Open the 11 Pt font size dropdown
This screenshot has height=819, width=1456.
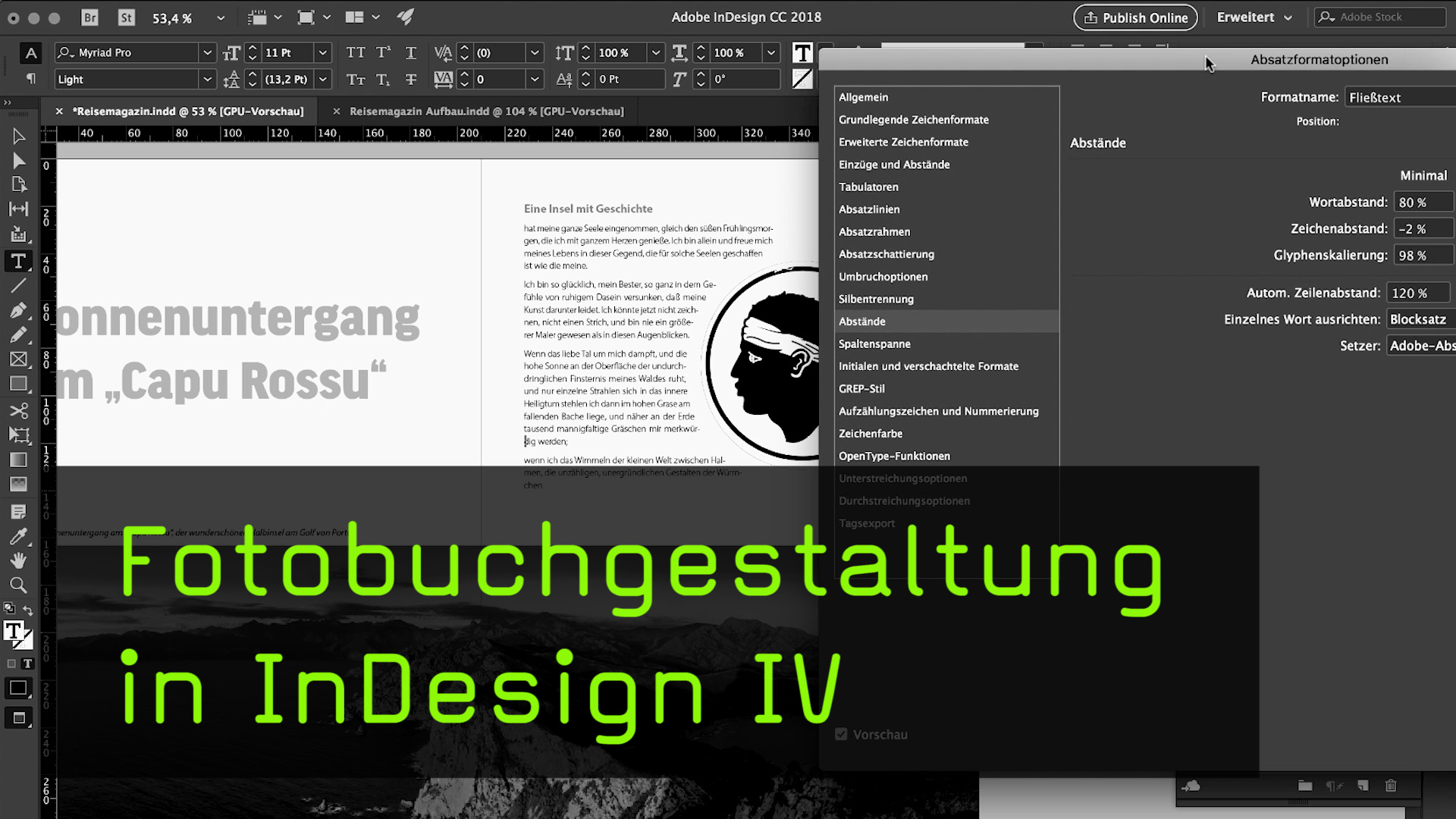click(323, 52)
